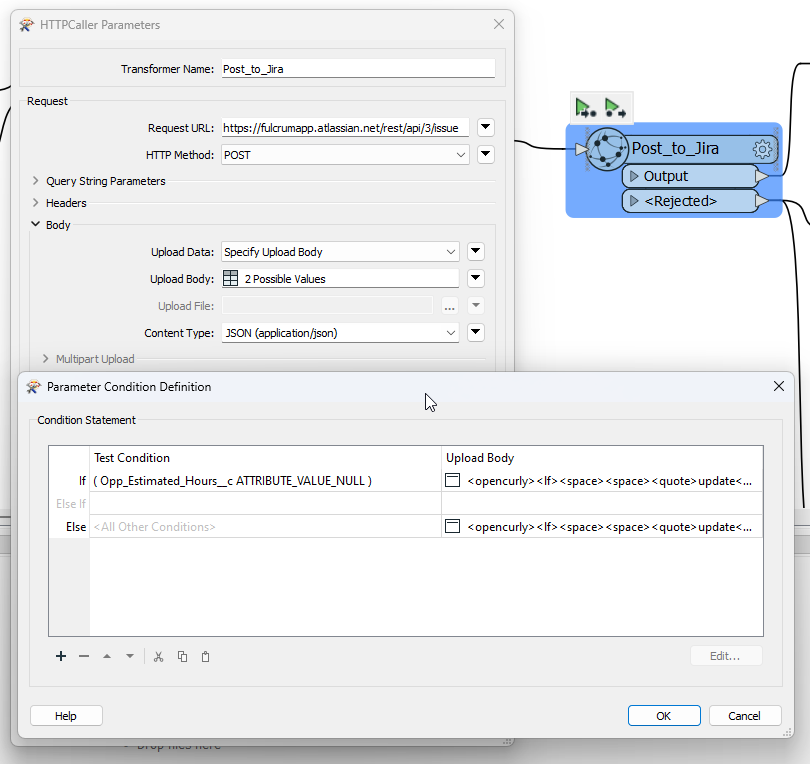Open Upload Data options arrow menu

476,251
